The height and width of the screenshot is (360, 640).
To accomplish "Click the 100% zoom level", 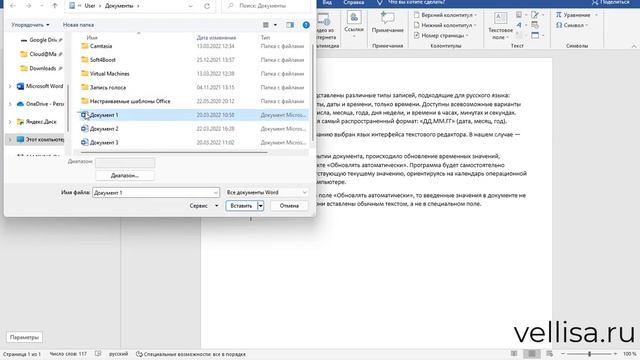I will [629, 354].
